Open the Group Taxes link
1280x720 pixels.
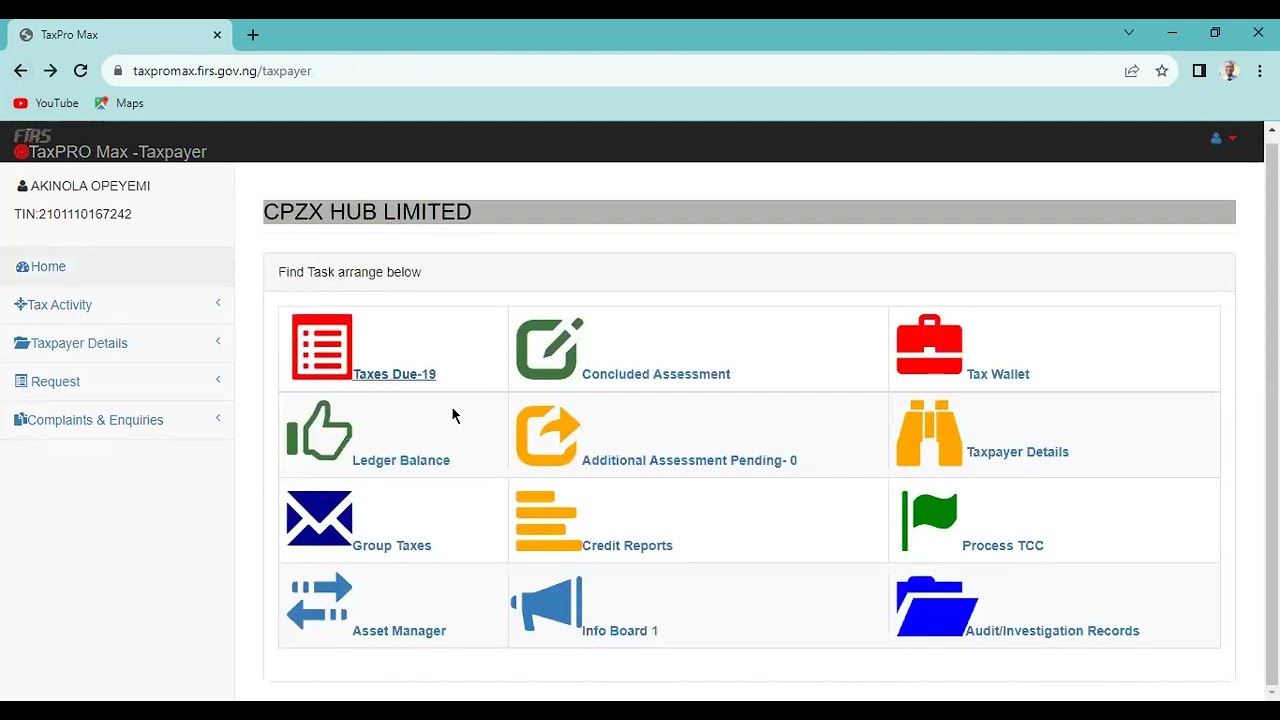[392, 546]
